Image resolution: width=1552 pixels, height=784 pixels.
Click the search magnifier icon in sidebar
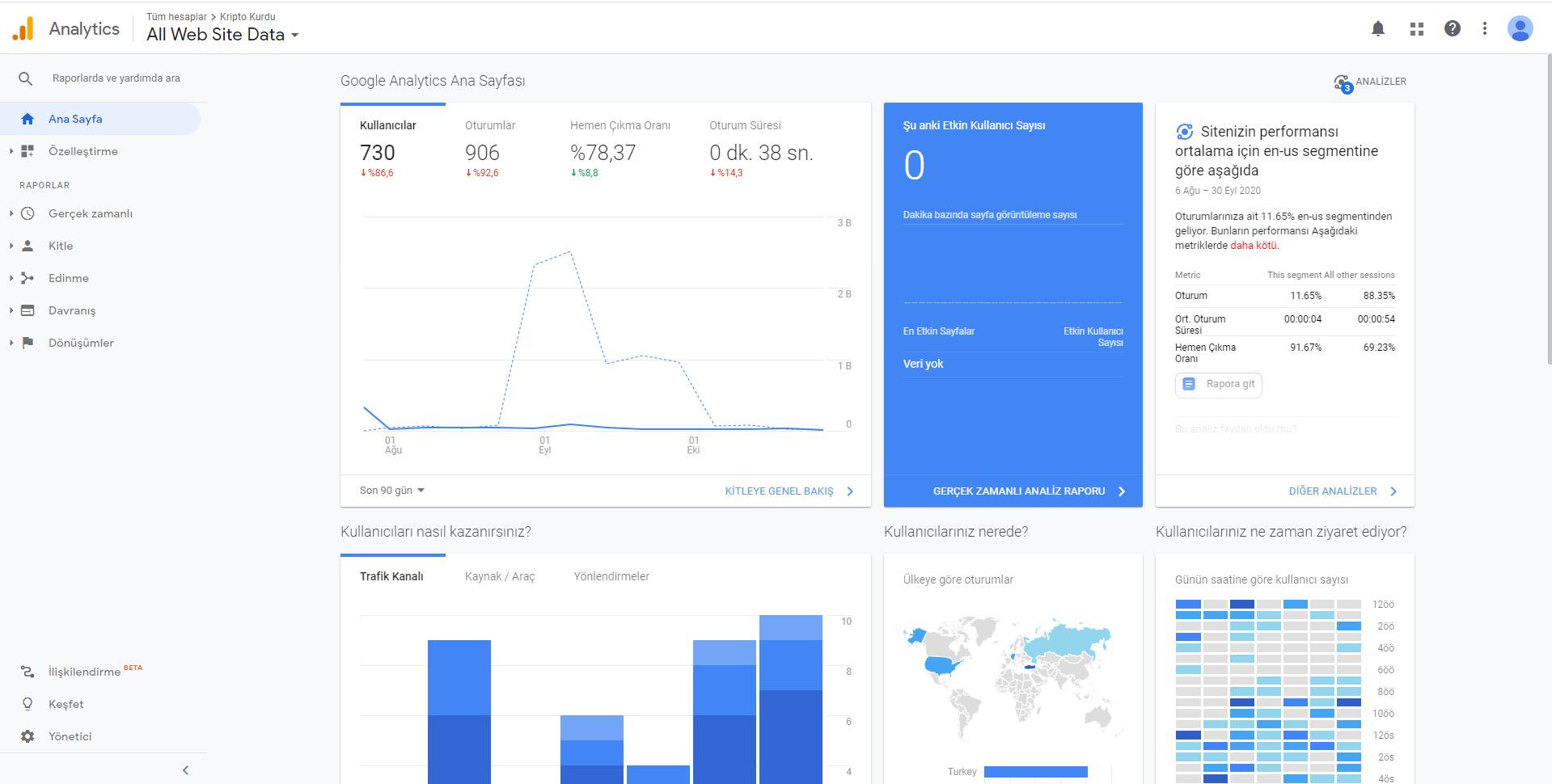click(26, 78)
